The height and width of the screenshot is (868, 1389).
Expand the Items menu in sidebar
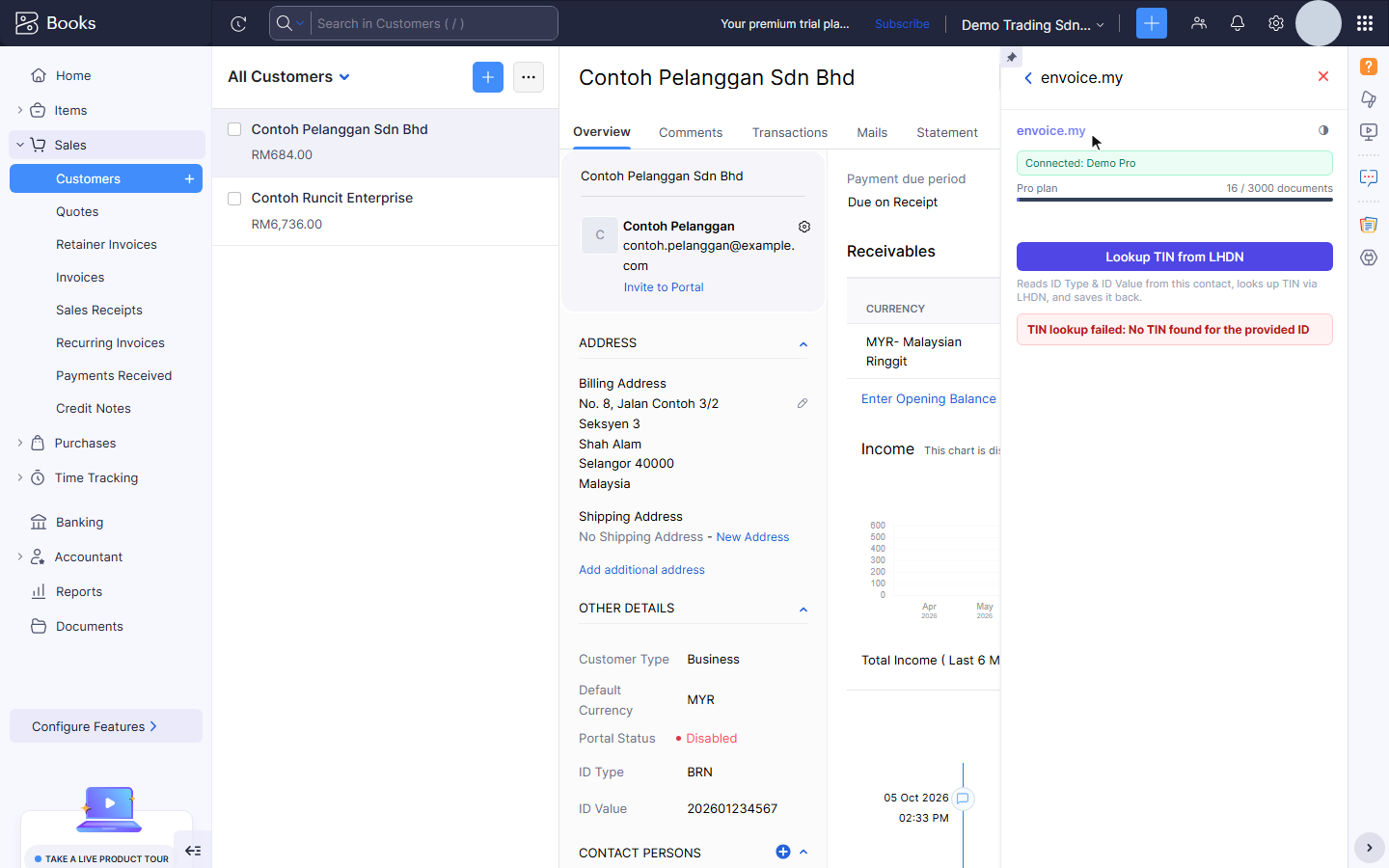pos(20,110)
